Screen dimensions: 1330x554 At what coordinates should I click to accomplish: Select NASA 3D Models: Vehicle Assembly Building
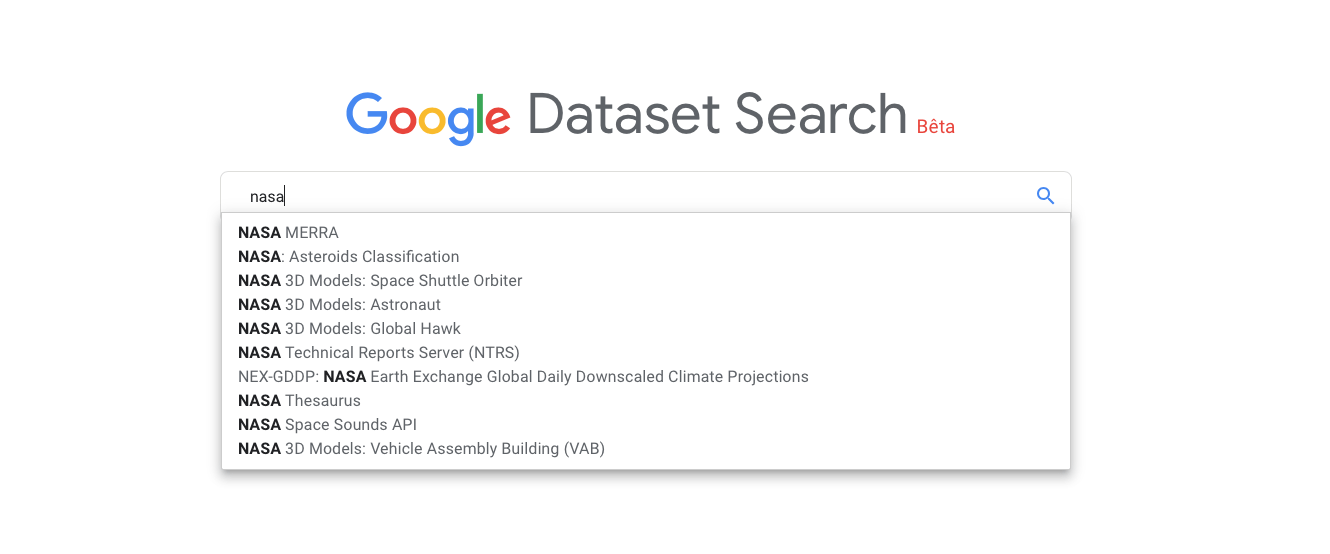[x=646, y=449]
